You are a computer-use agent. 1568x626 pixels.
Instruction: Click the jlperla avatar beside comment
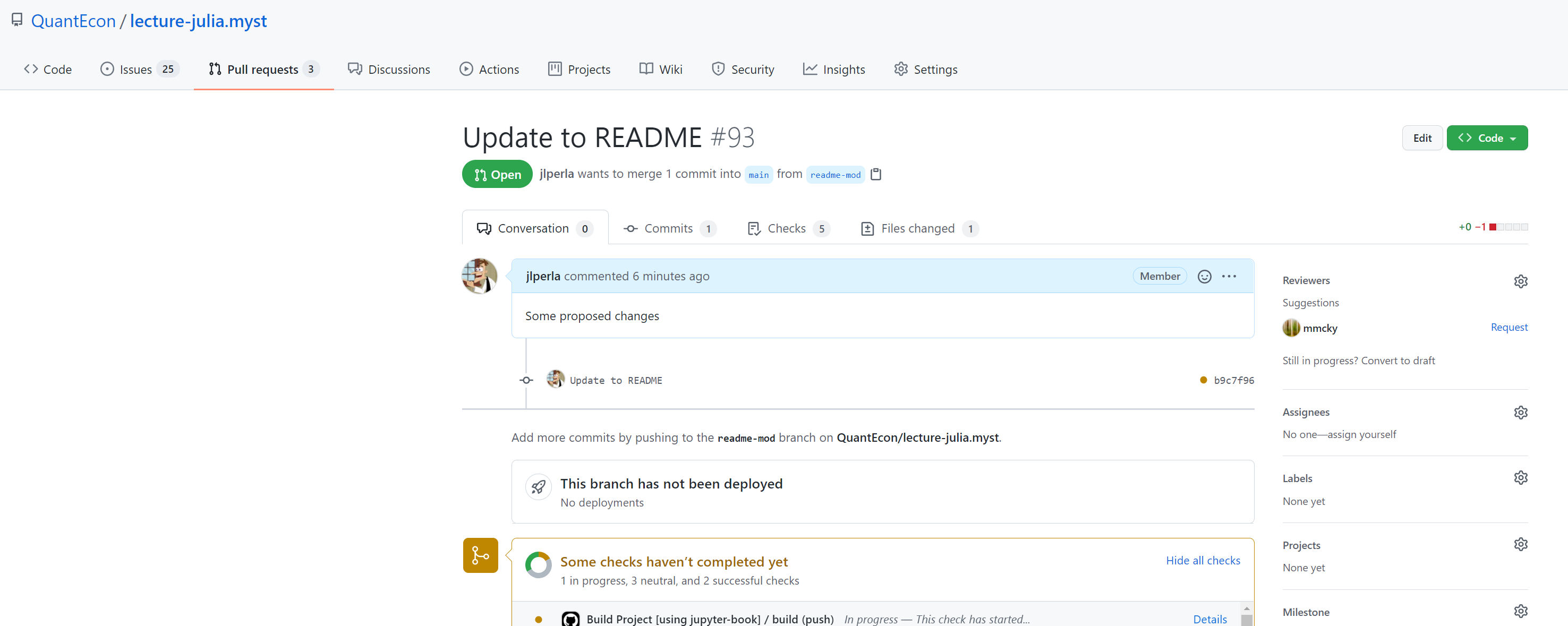(480, 276)
